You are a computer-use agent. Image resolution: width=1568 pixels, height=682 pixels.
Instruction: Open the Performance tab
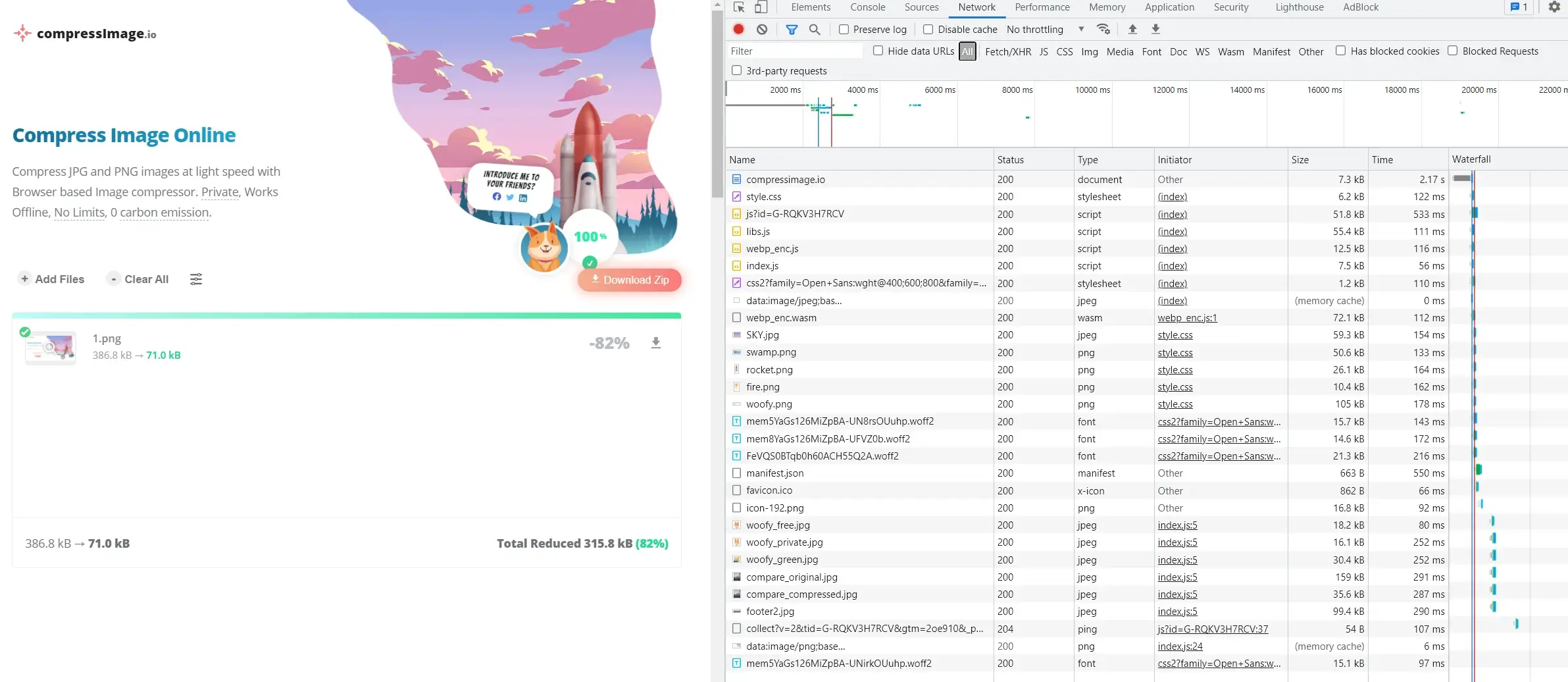tap(1042, 7)
